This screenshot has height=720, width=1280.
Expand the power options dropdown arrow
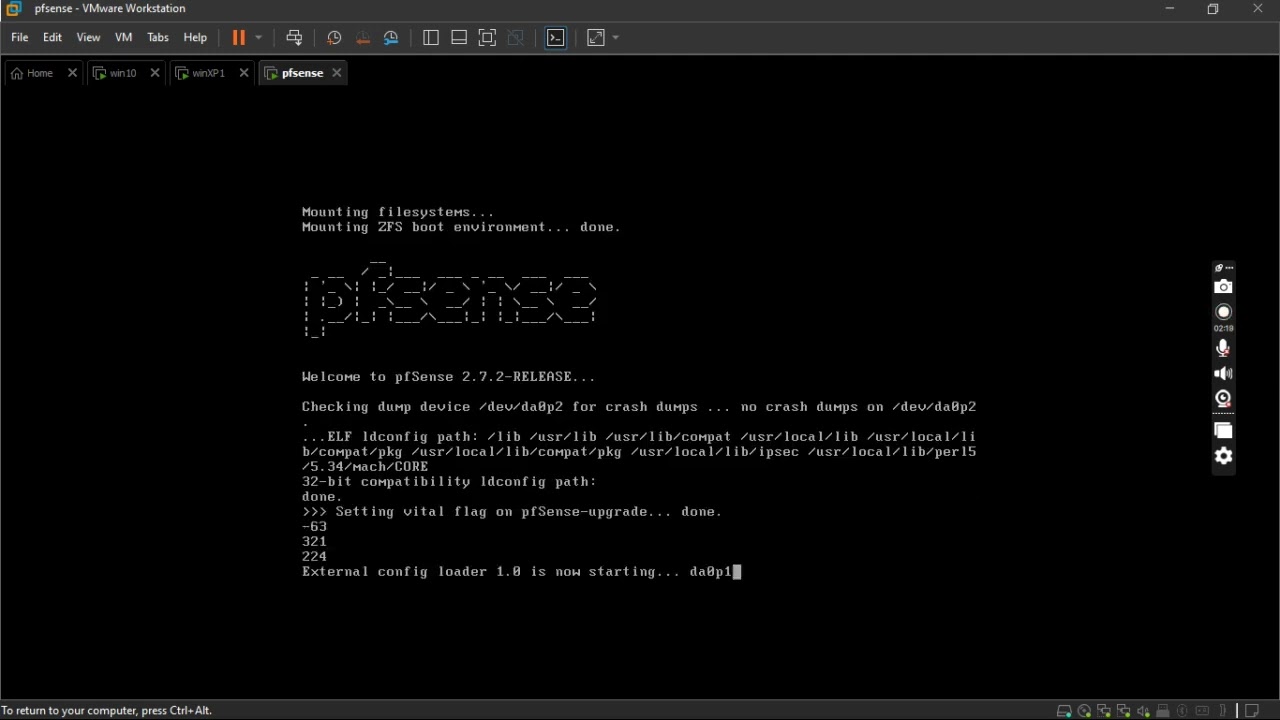259,38
